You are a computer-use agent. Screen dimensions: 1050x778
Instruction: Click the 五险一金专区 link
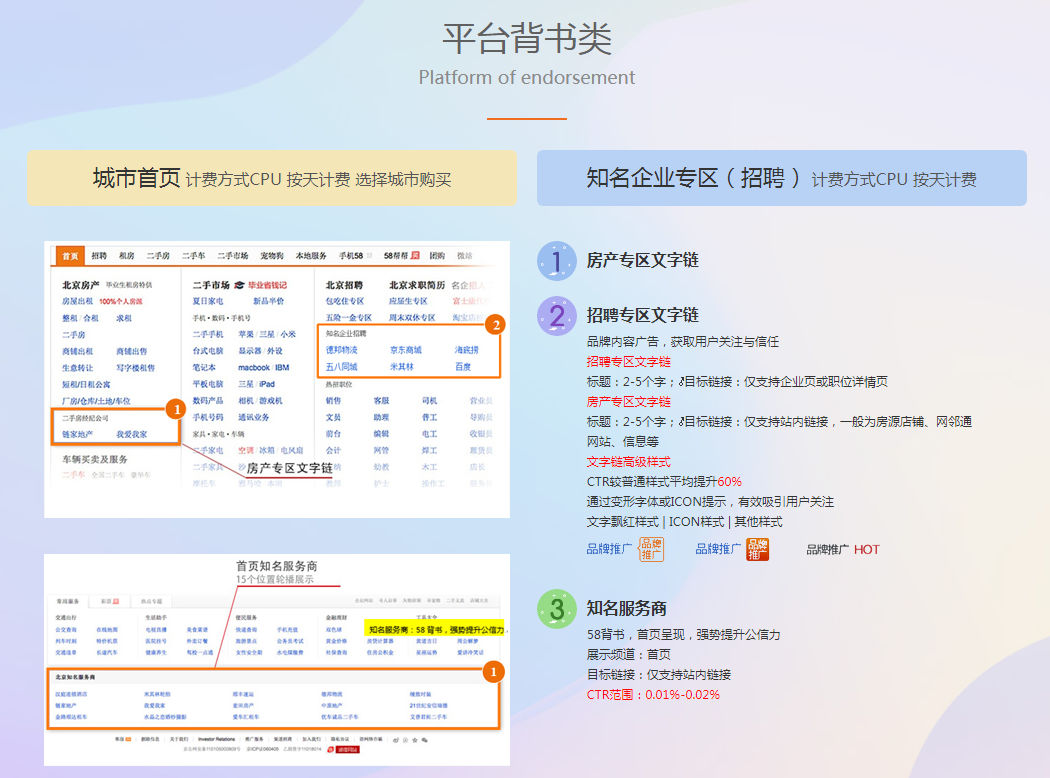(349, 317)
